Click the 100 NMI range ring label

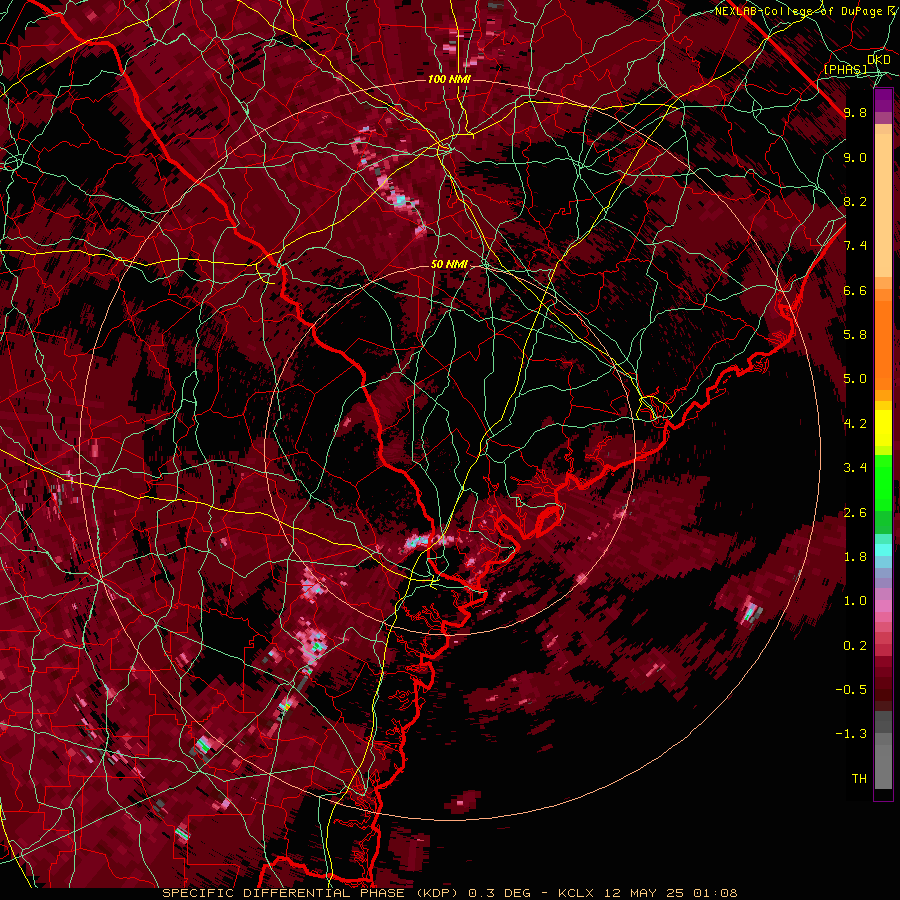click(449, 79)
